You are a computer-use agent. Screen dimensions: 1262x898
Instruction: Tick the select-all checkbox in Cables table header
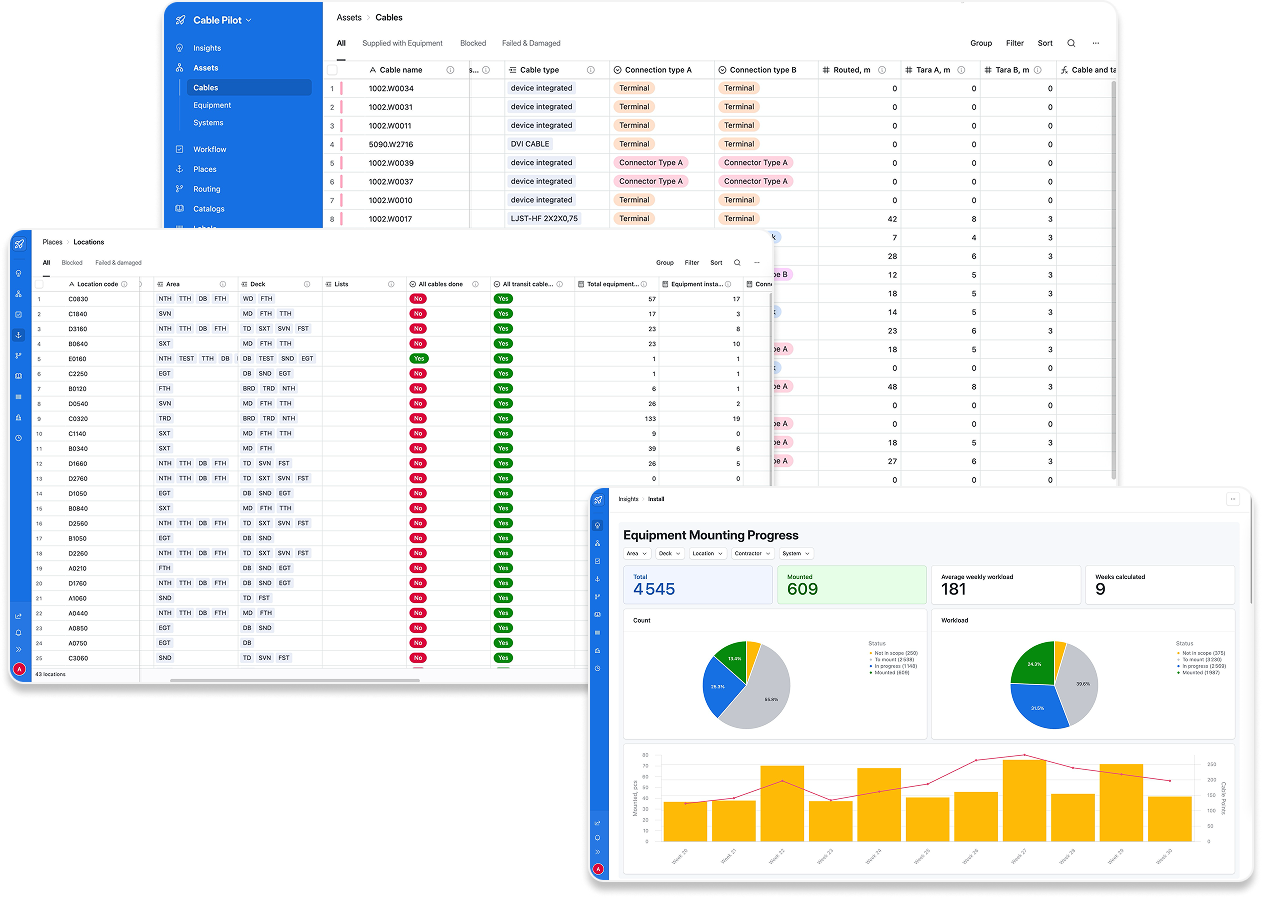(332, 70)
